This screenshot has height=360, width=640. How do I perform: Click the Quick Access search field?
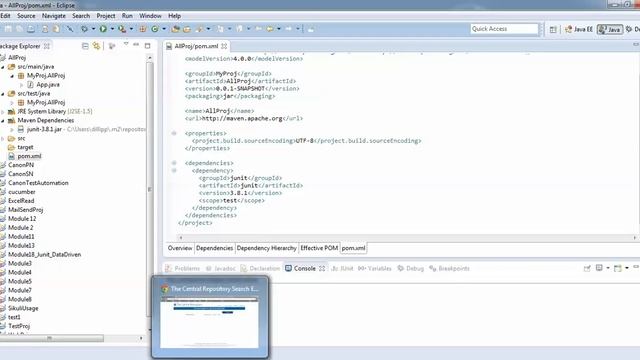504,29
